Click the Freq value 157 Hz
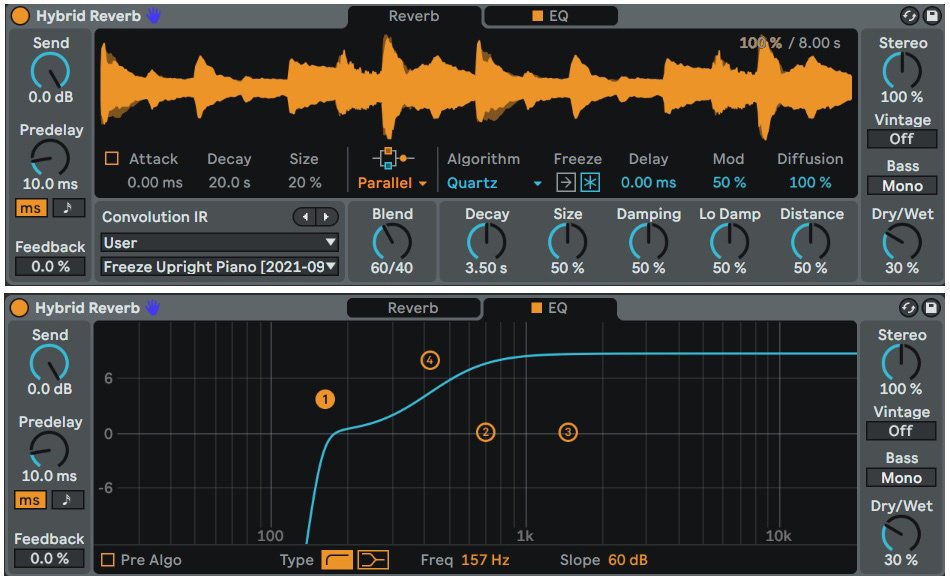Viewport: 950px width, 580px height. pos(485,559)
